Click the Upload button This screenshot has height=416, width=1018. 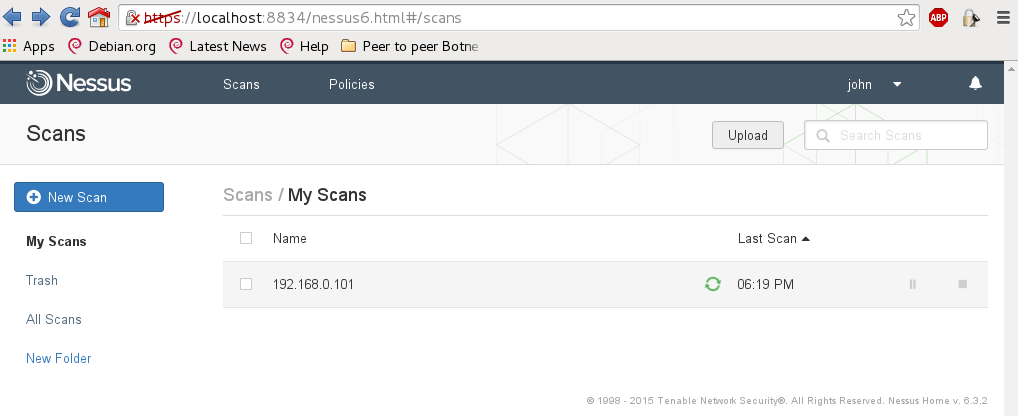pos(748,135)
